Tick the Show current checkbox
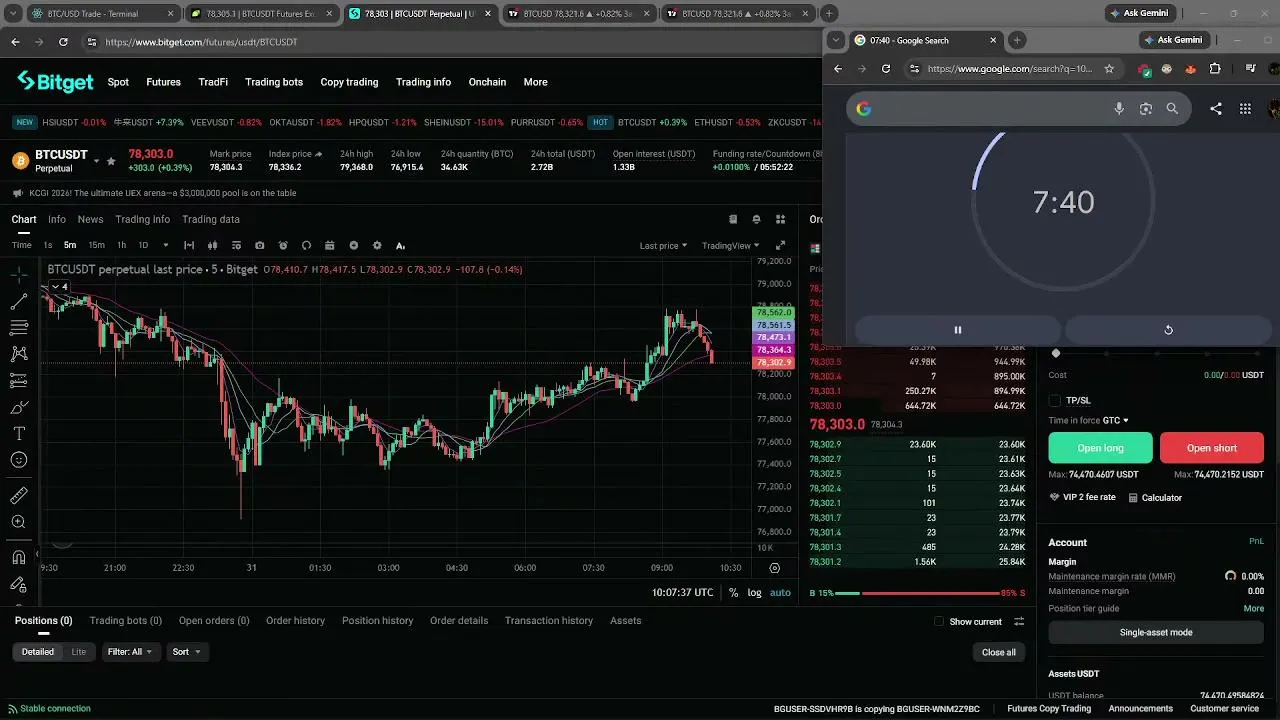 tap(938, 621)
